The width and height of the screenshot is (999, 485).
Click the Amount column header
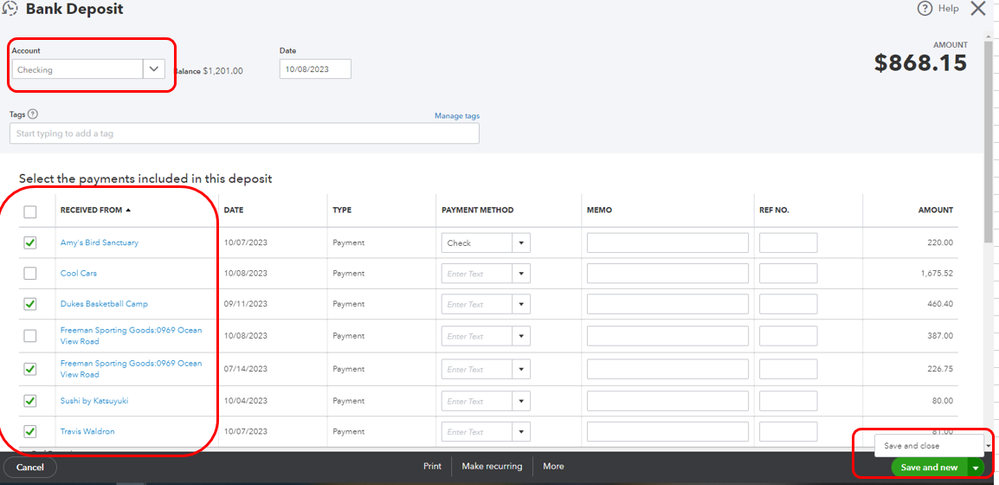pyautogui.click(x=935, y=210)
